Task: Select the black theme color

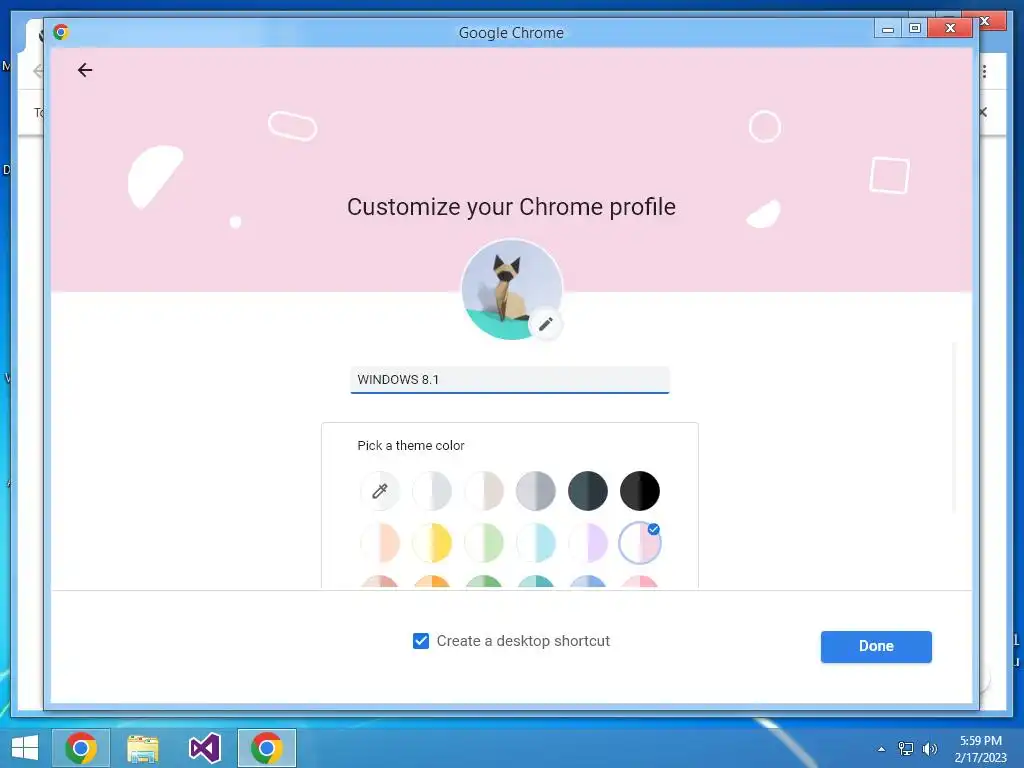Action: coord(640,490)
